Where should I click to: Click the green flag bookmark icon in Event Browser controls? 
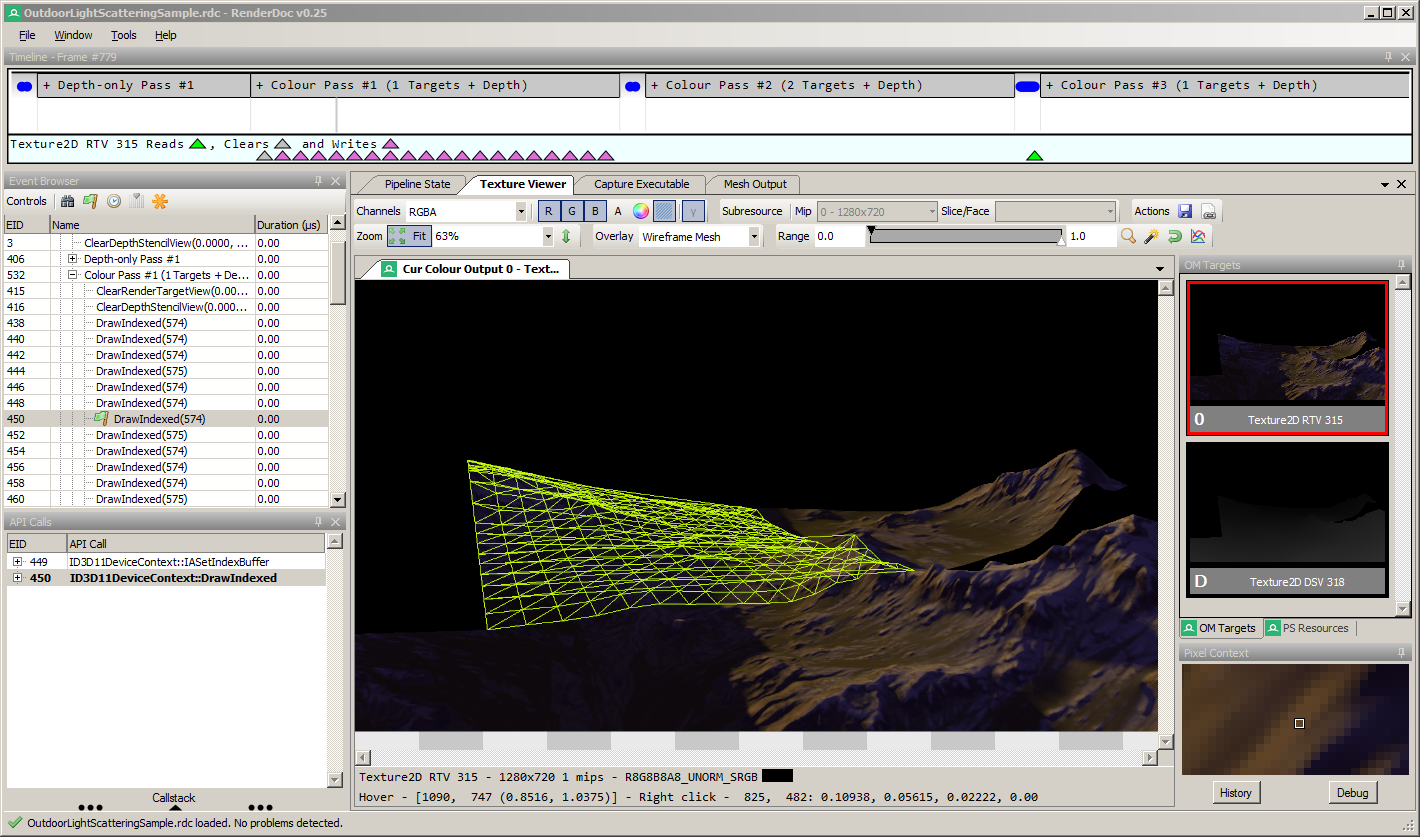[x=90, y=201]
